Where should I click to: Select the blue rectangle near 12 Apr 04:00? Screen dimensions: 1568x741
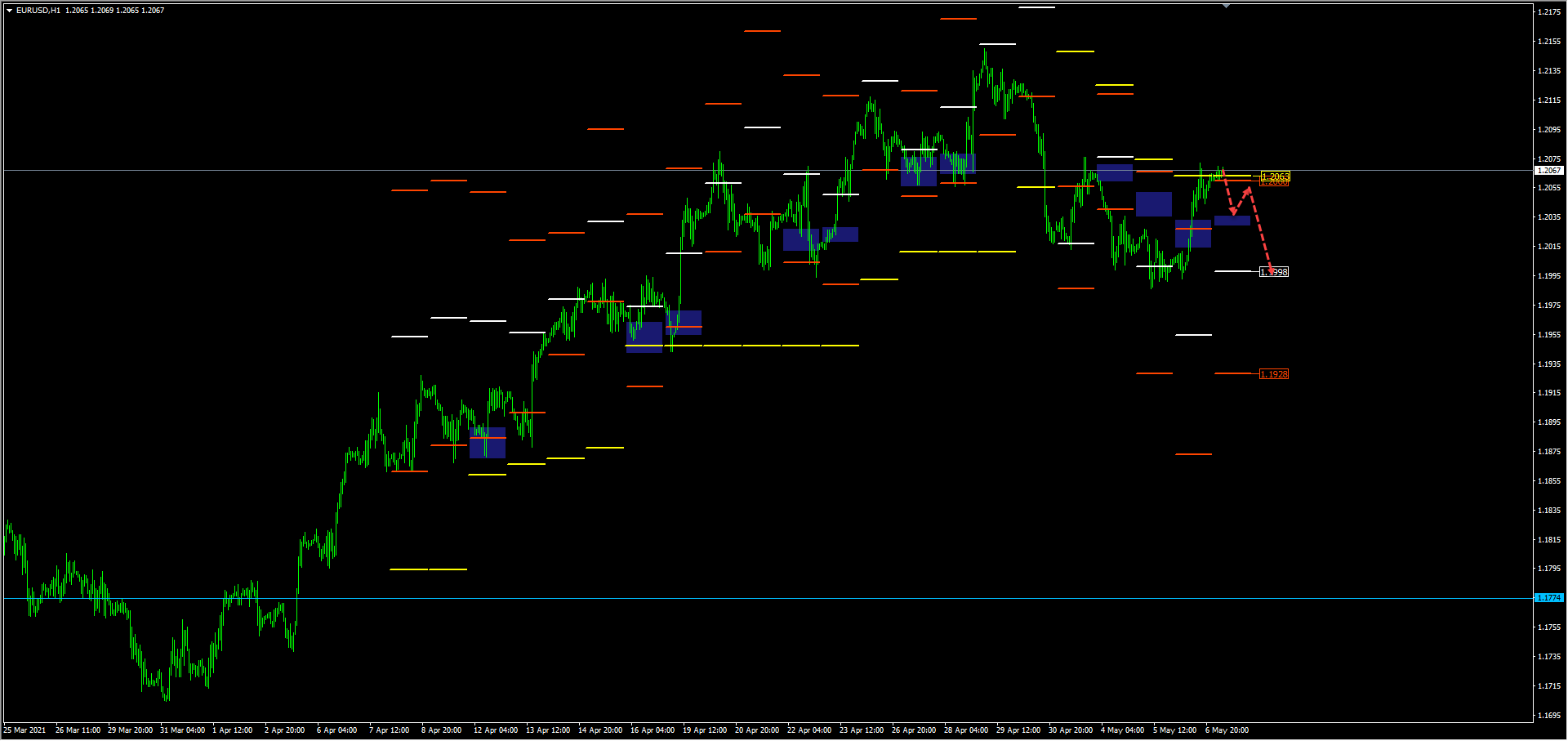(488, 443)
